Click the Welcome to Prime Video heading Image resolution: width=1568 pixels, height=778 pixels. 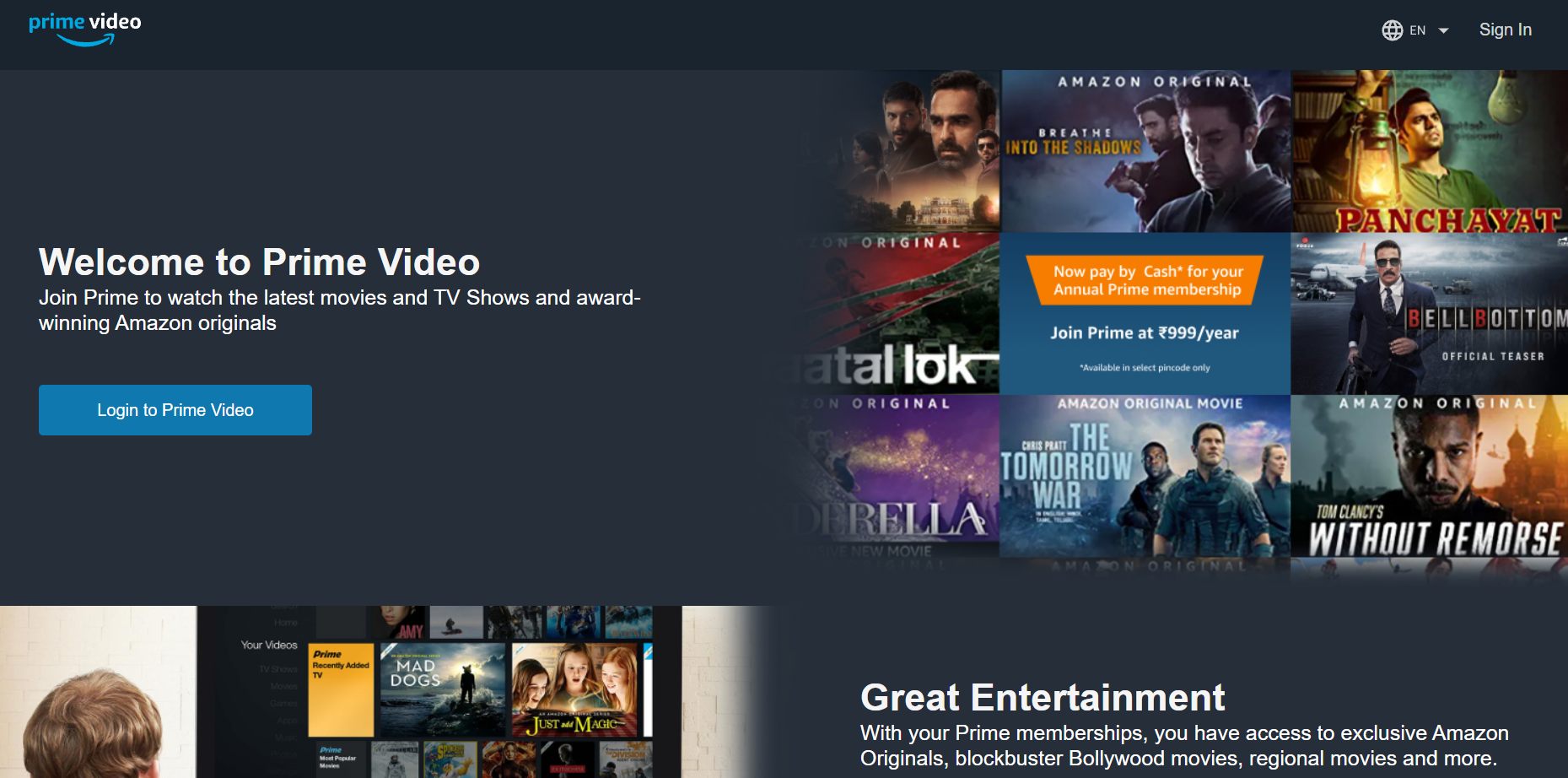(259, 262)
